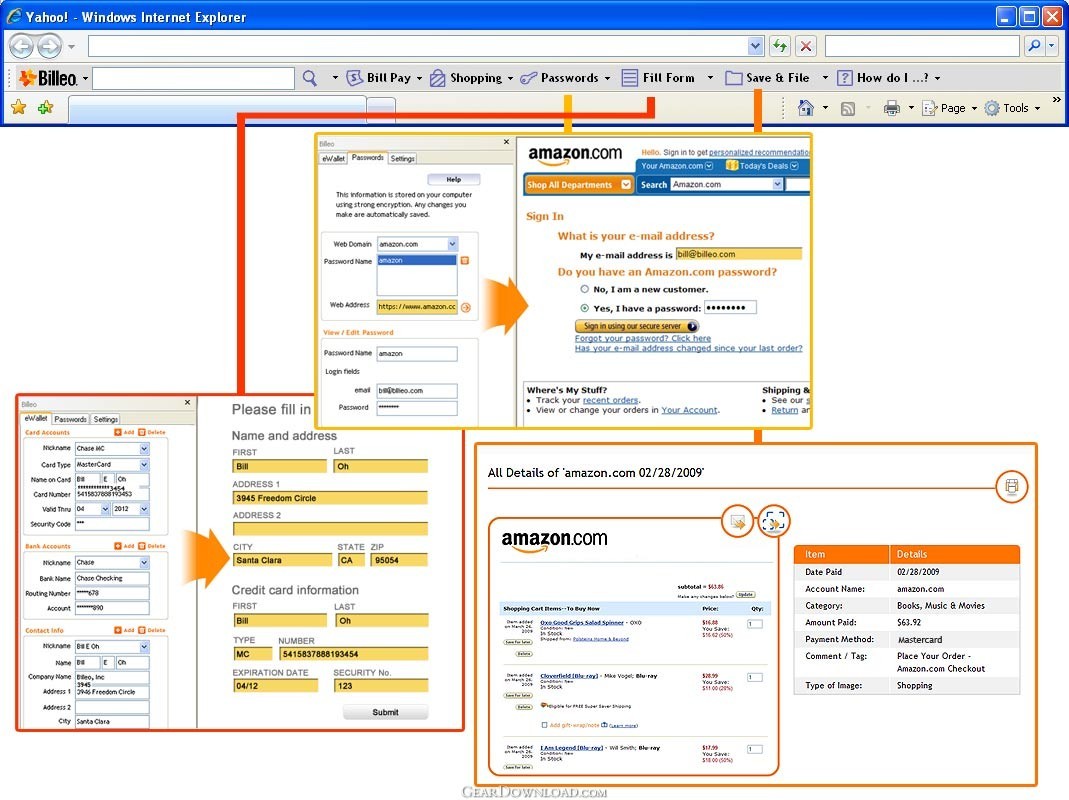Click the RSS feeds icon in command bar

(x=847, y=108)
